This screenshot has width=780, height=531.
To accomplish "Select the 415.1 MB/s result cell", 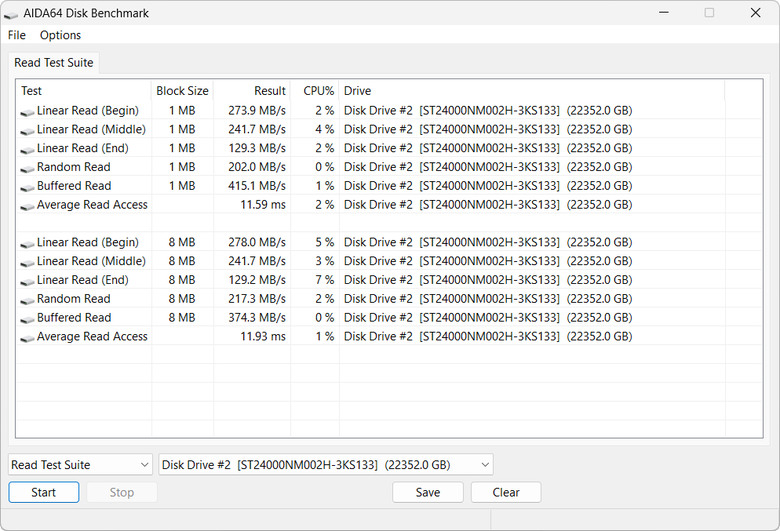I will click(257, 186).
